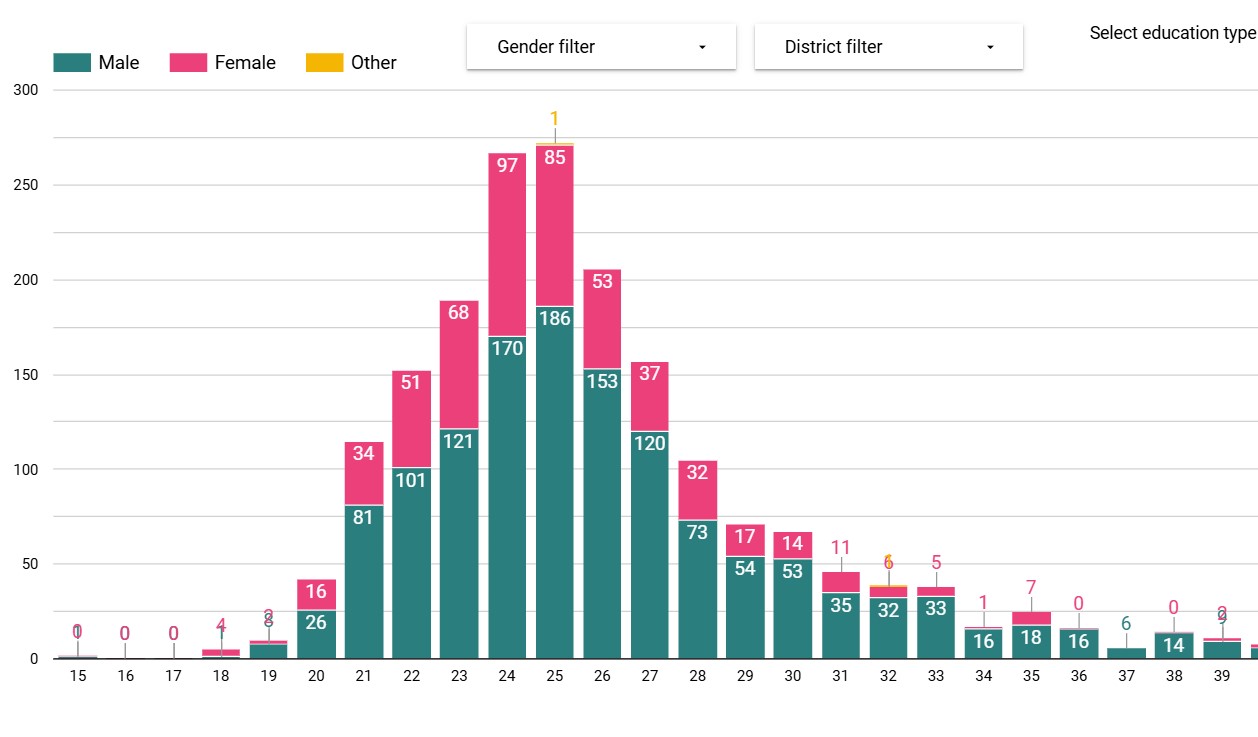The height and width of the screenshot is (737, 1258).
Task: Open the District filter dropdown
Action: point(888,47)
